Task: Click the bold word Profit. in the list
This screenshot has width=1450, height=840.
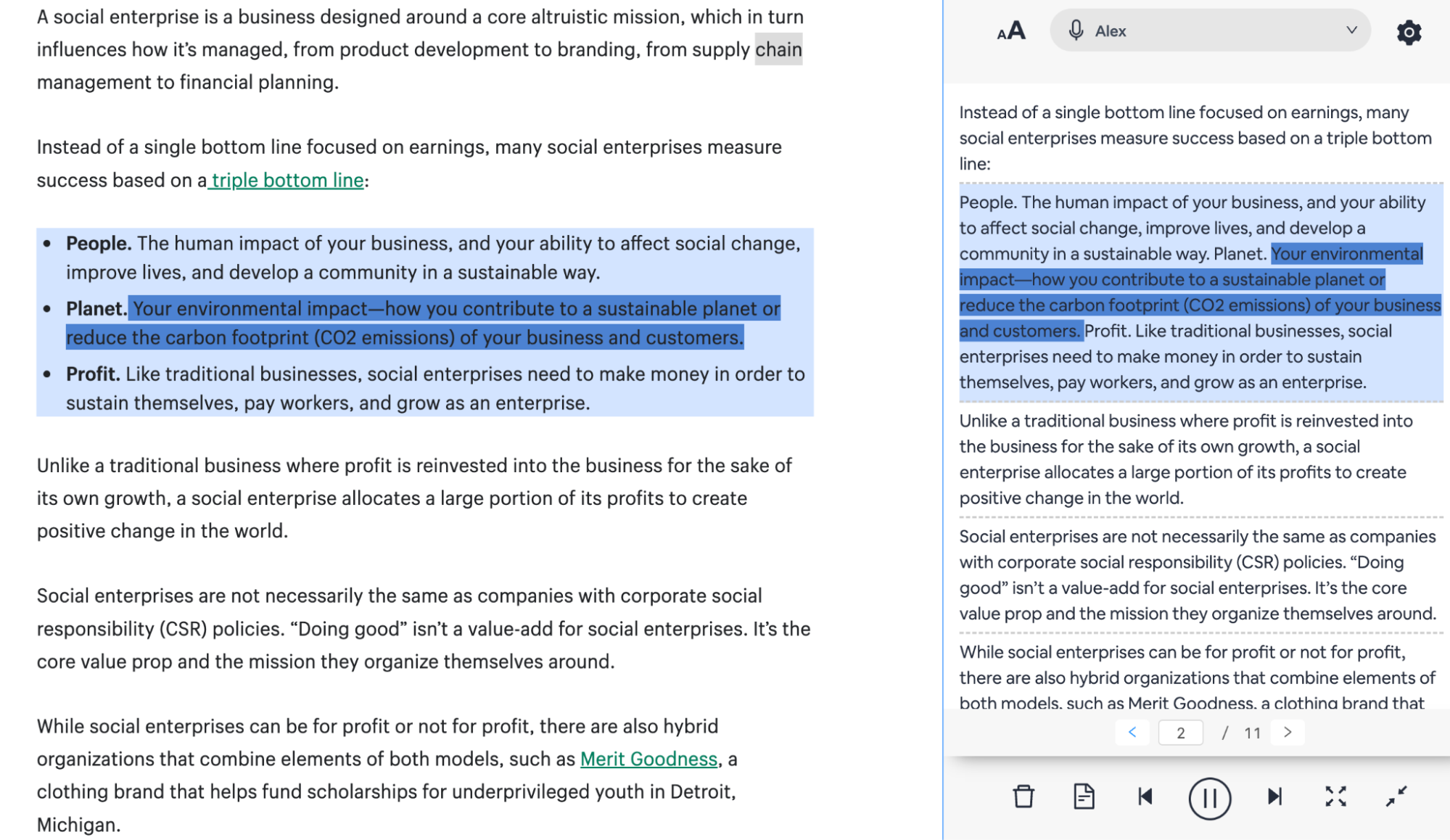Action: click(93, 374)
